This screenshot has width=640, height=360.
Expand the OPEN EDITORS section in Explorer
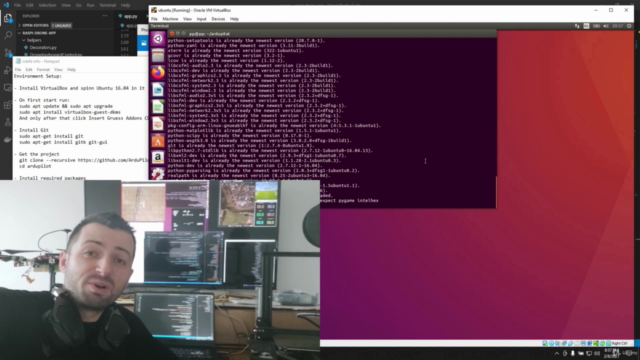tap(35, 25)
